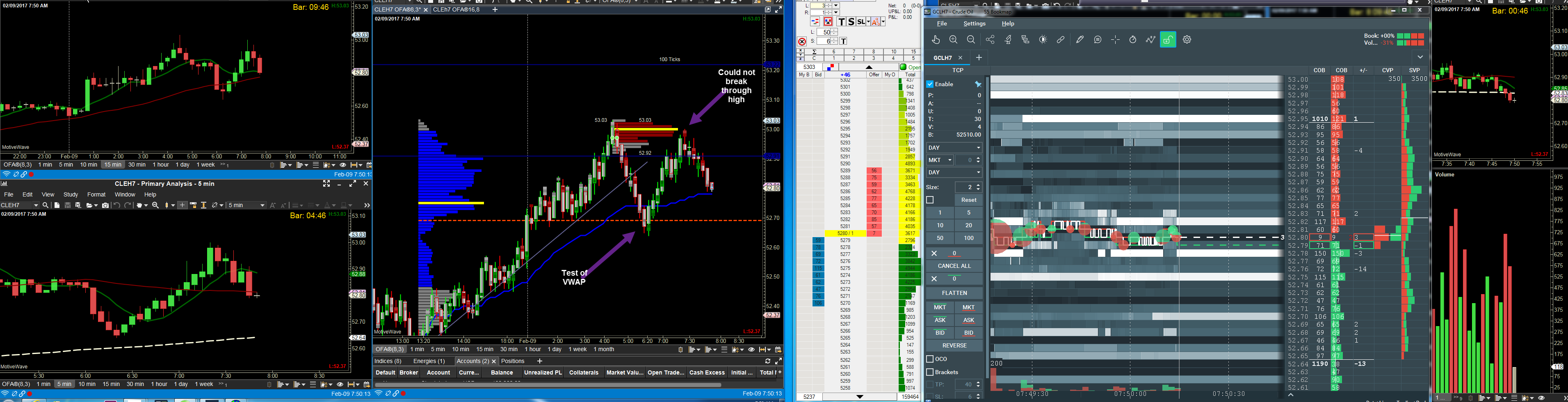Select 30 min timeframe in center chart bar
This screenshot has height=402, width=1568.
509,349
